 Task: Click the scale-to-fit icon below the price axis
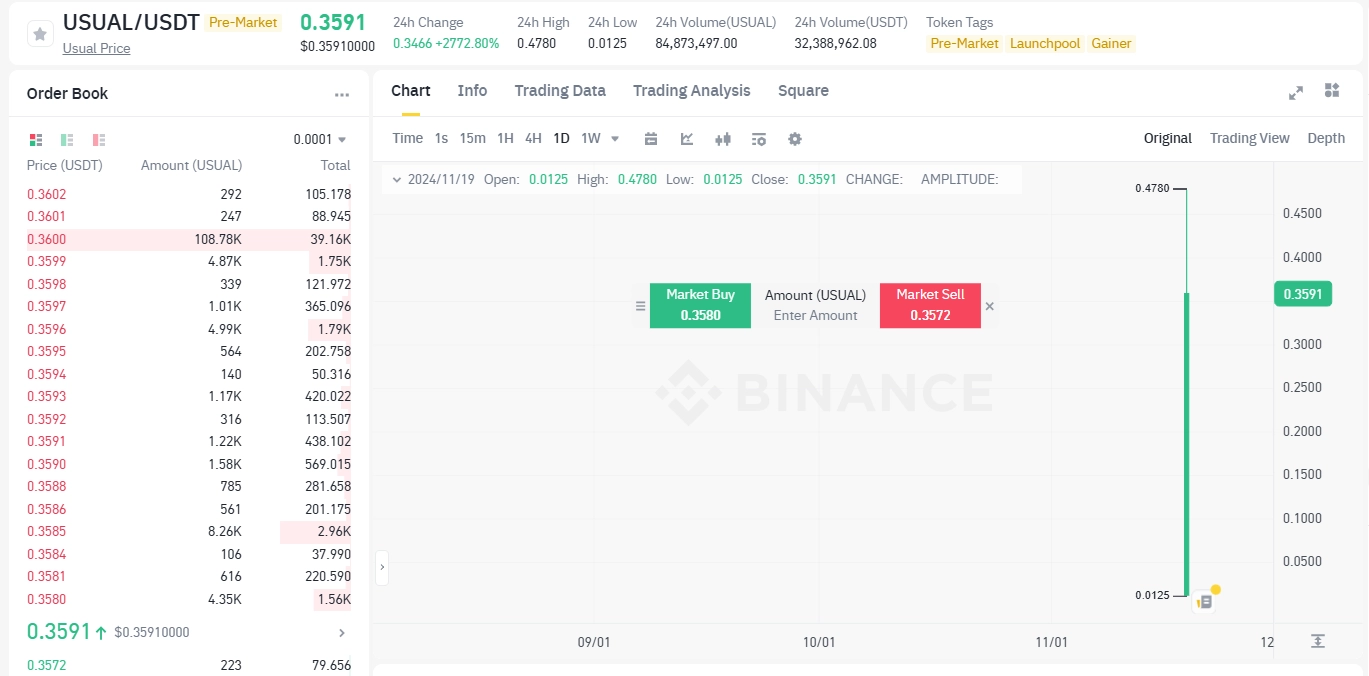pyautogui.click(x=1318, y=642)
